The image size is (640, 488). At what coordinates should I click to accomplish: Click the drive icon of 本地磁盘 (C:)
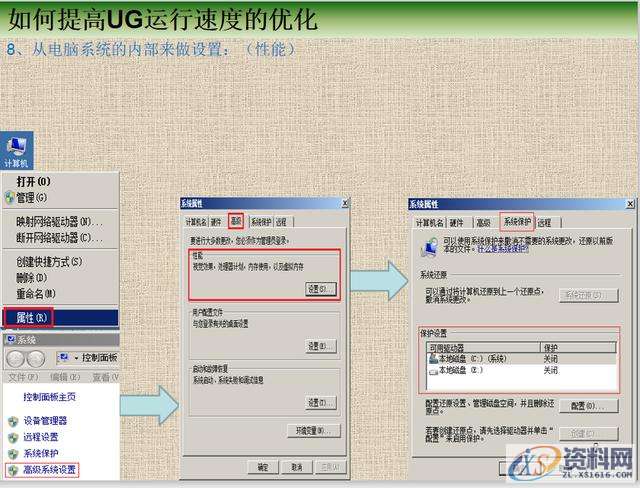pos(433,359)
